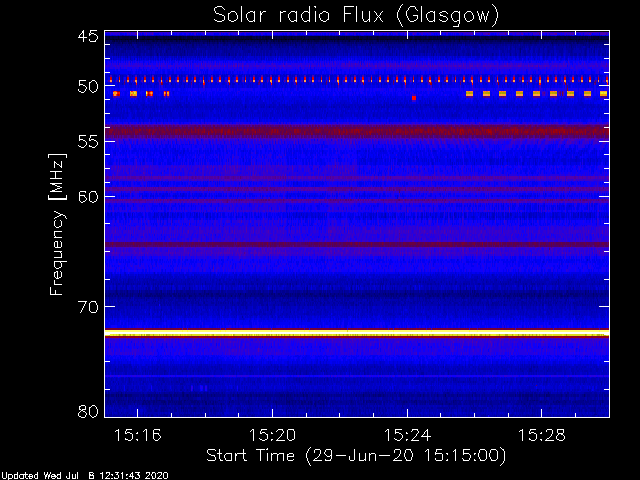
Task: Click the 15:20 time tick label
Action: 272,435
